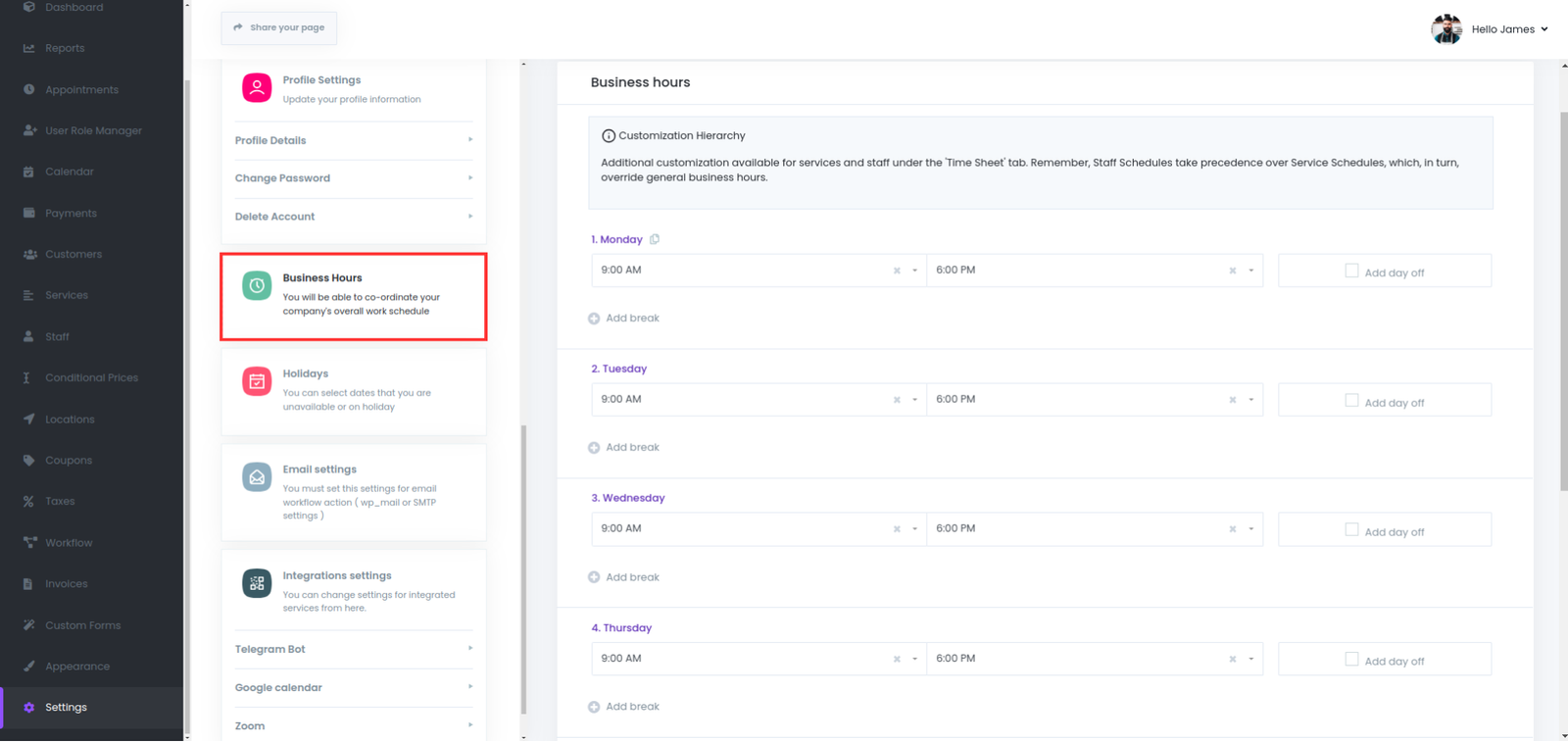This screenshot has width=1568, height=742.
Task: Go to Workflow in the sidebar
Action: coord(69,542)
